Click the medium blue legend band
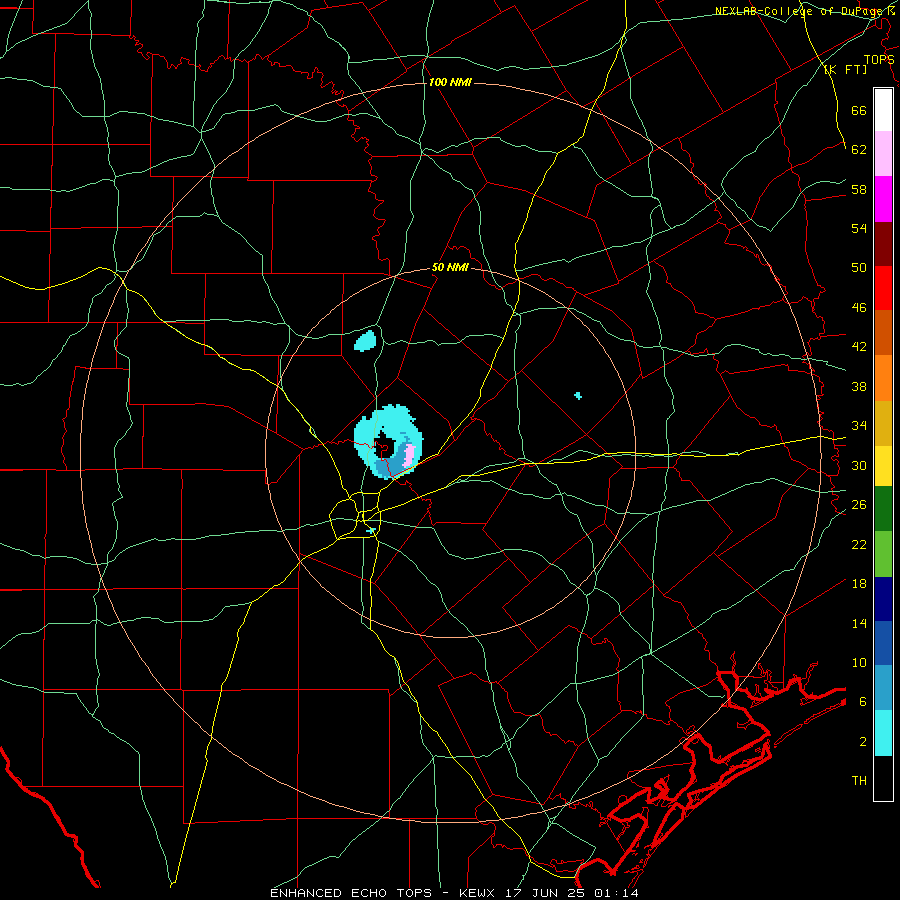 click(883, 643)
